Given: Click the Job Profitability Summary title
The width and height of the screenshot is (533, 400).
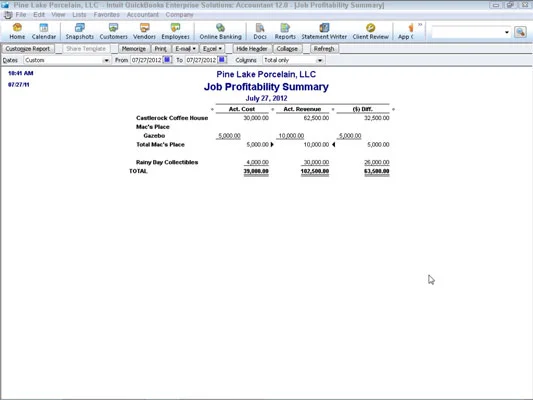Looking at the screenshot, I should pyautogui.click(x=266, y=87).
